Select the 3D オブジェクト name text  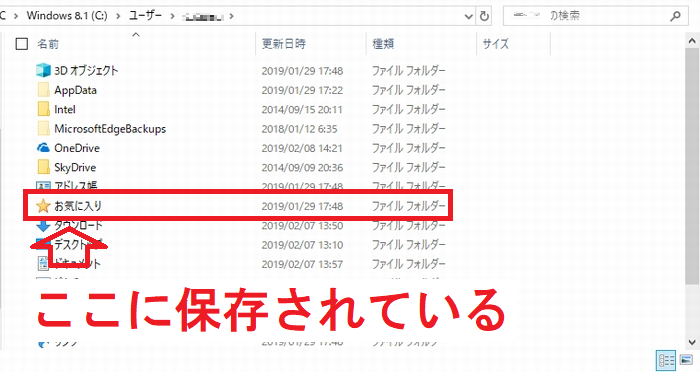click(x=86, y=71)
